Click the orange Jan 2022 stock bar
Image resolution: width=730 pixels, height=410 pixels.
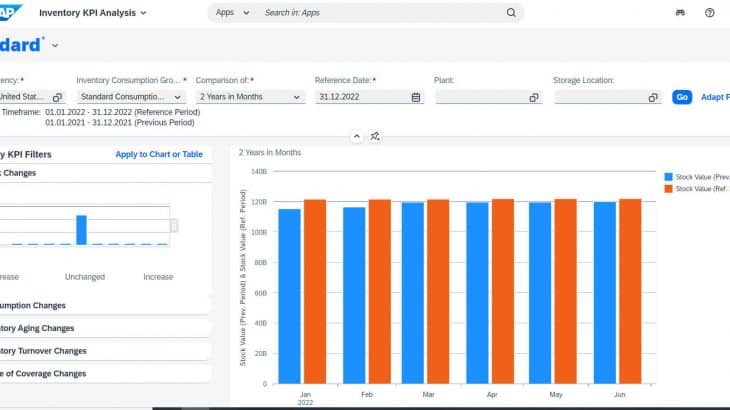[314, 291]
